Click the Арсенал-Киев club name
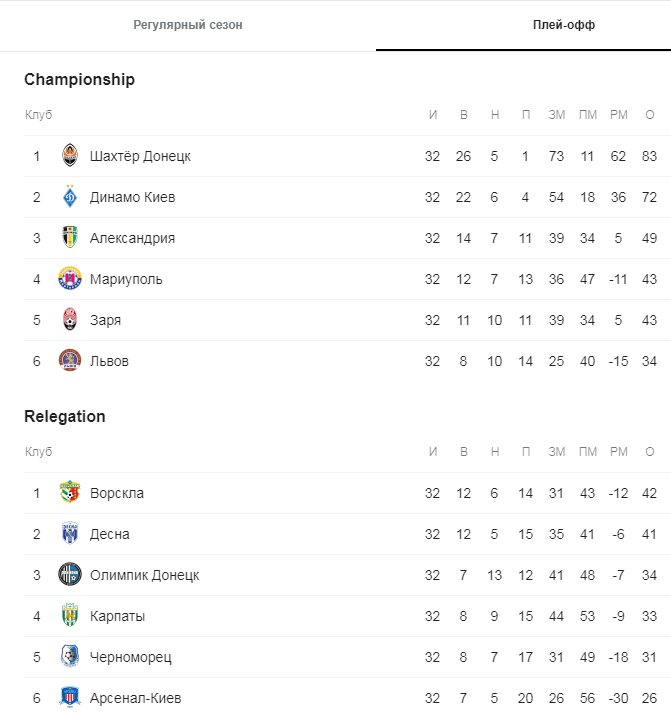 tap(136, 698)
